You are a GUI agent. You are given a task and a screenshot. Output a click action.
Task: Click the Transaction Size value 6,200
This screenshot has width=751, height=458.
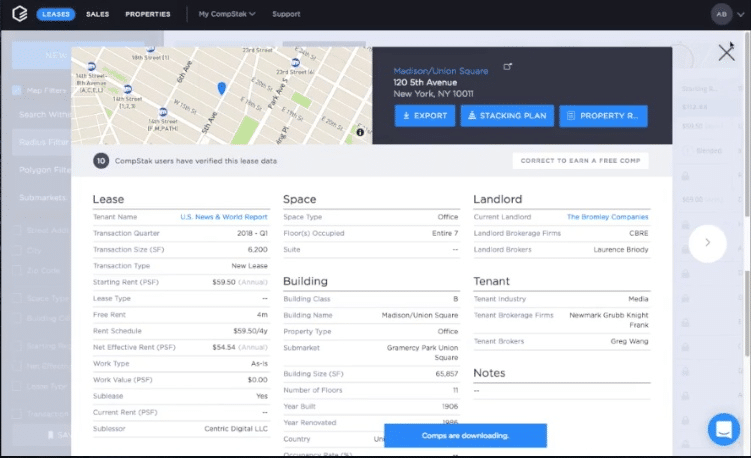point(258,250)
